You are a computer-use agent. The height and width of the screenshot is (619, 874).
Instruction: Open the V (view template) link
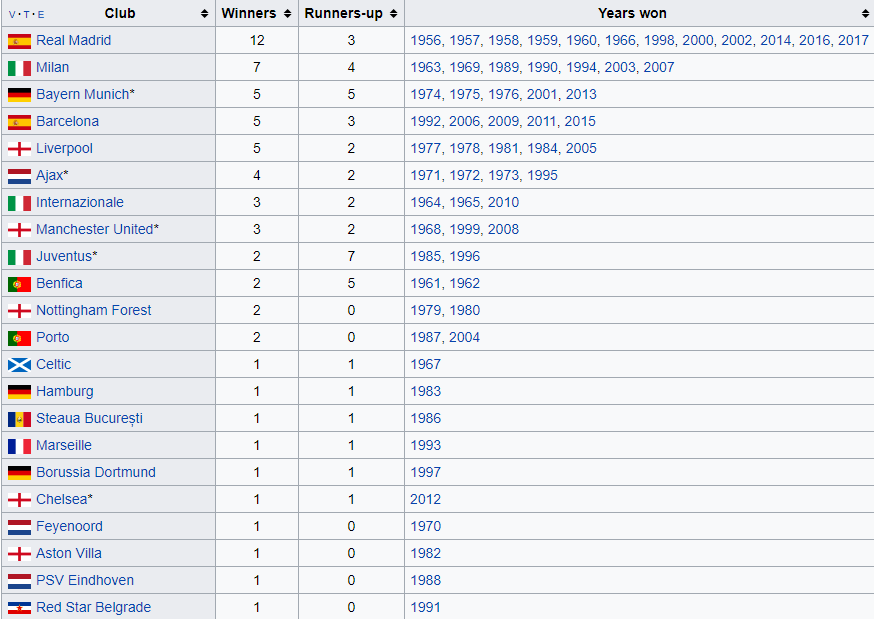click(12, 14)
